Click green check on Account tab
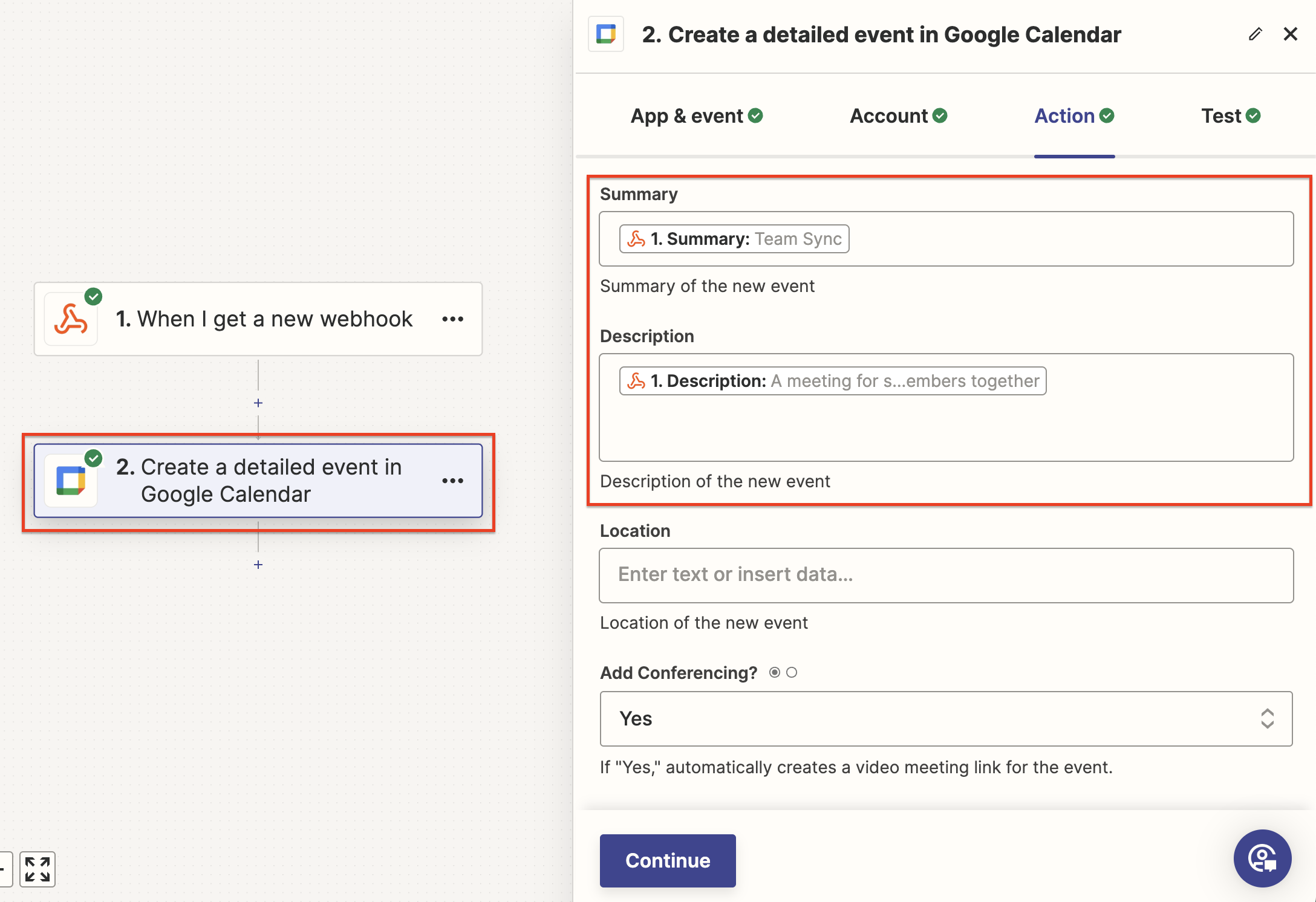Image resolution: width=1316 pixels, height=902 pixels. pyautogui.click(x=940, y=115)
